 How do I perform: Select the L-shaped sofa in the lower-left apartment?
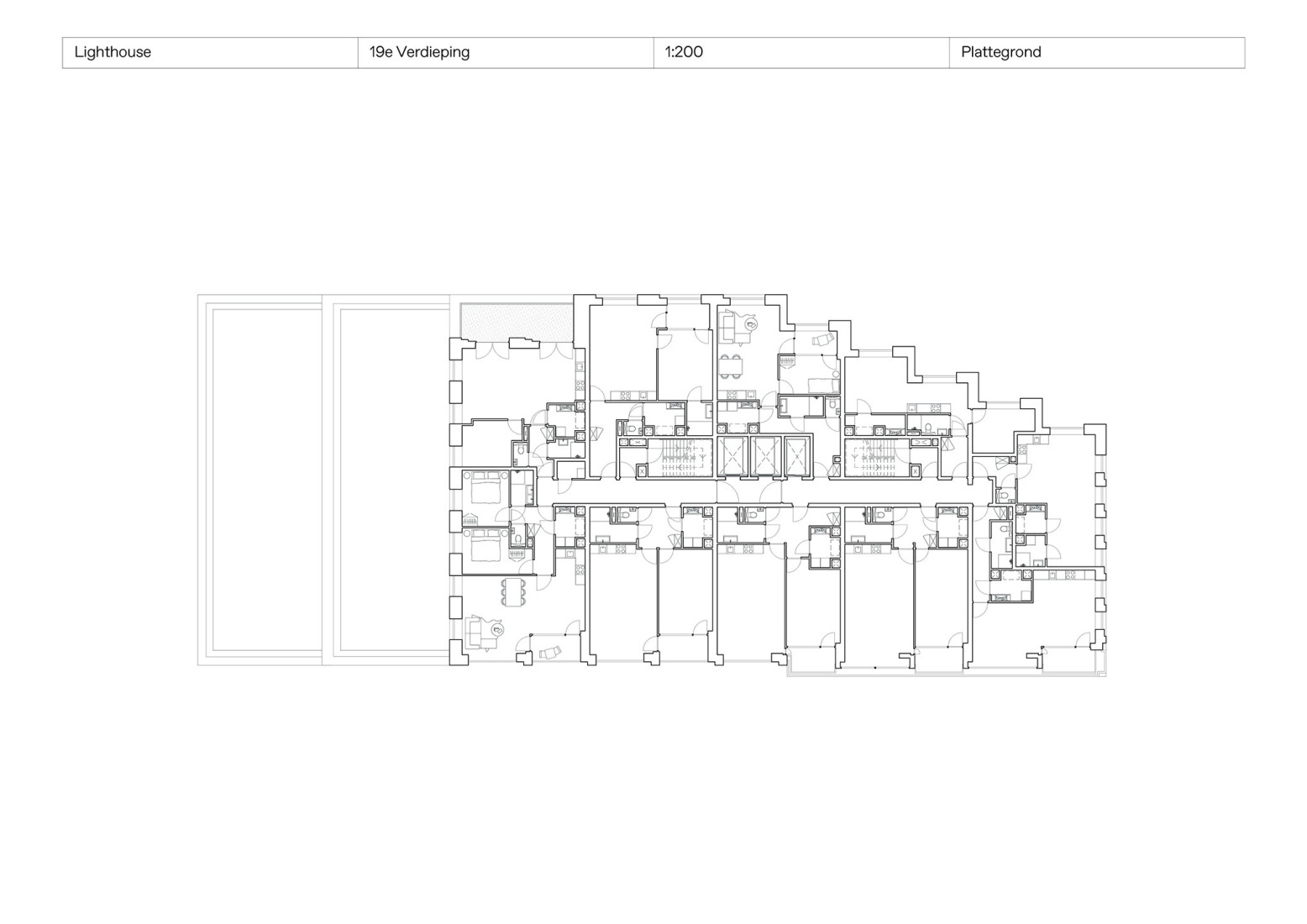(x=483, y=632)
